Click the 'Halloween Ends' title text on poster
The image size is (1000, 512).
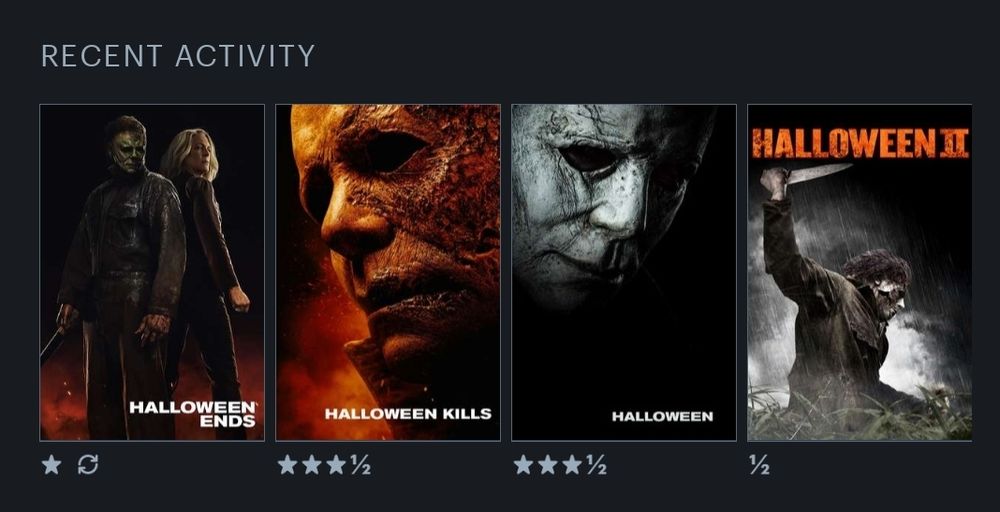coord(193,414)
